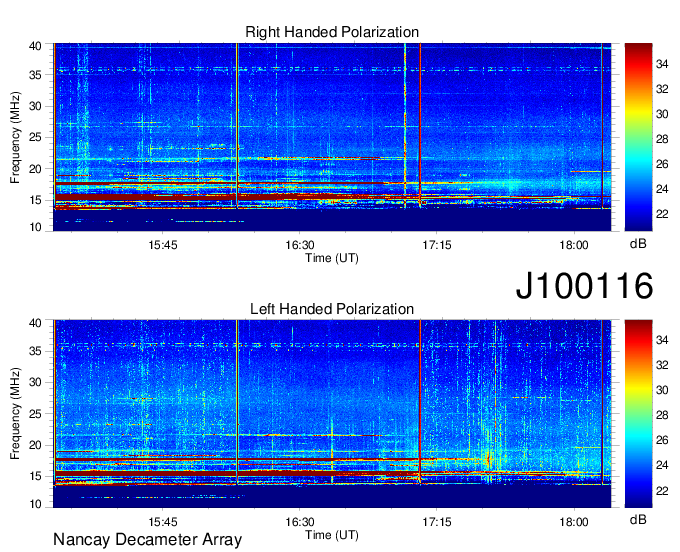Click the 30 value on top color scale
The height and width of the screenshot is (552, 680).
click(662, 114)
